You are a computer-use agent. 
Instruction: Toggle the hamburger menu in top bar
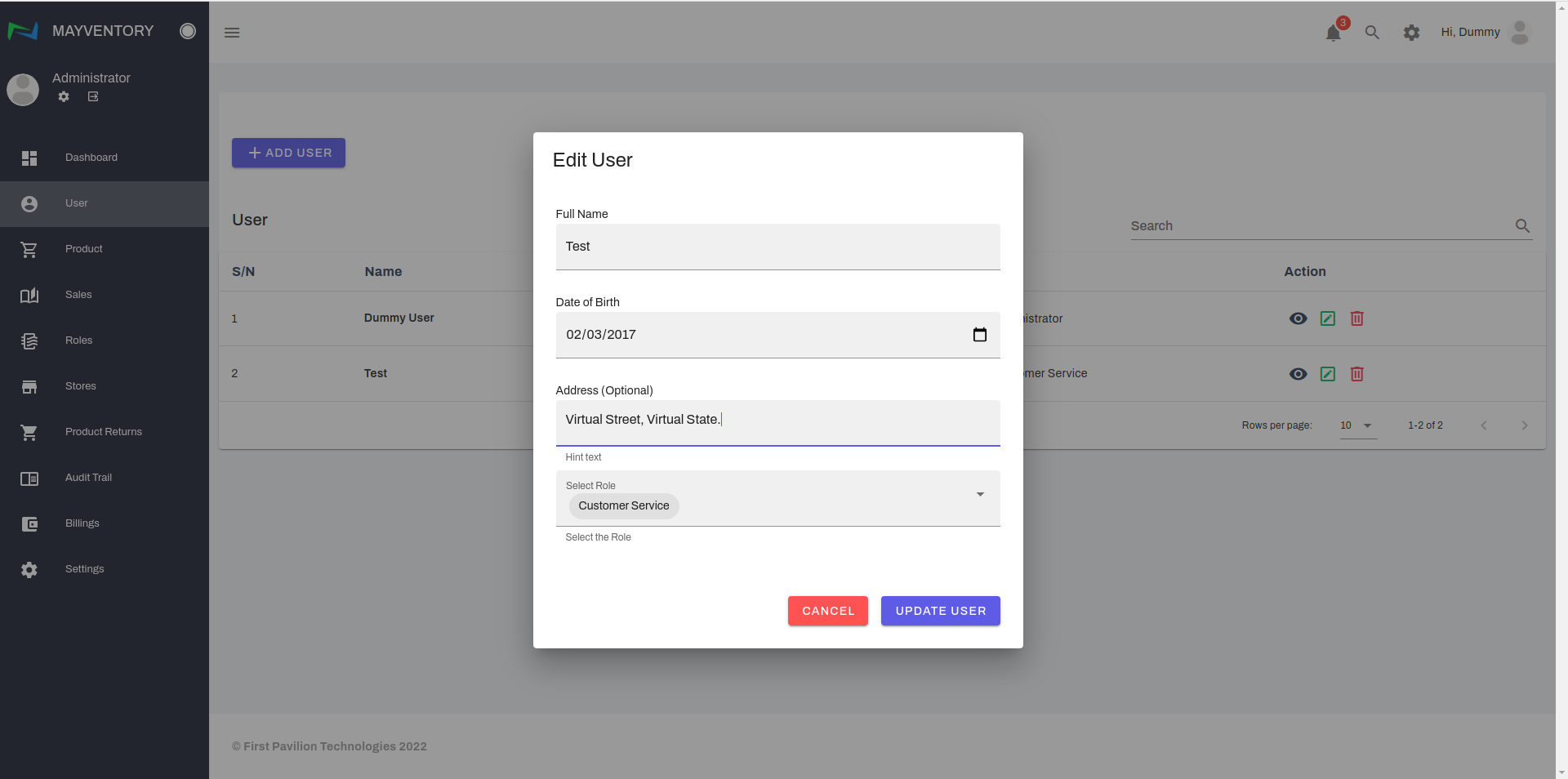(x=232, y=33)
